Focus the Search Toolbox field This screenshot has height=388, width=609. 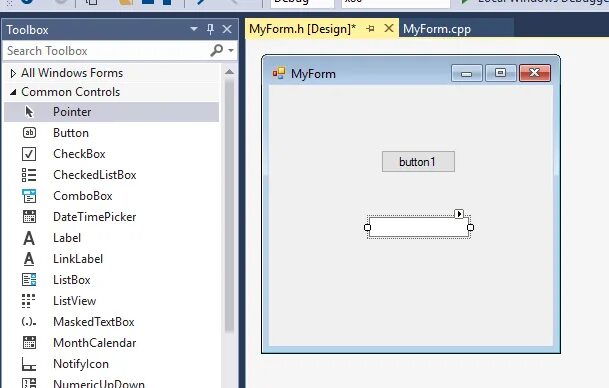pyautogui.click(x=107, y=51)
